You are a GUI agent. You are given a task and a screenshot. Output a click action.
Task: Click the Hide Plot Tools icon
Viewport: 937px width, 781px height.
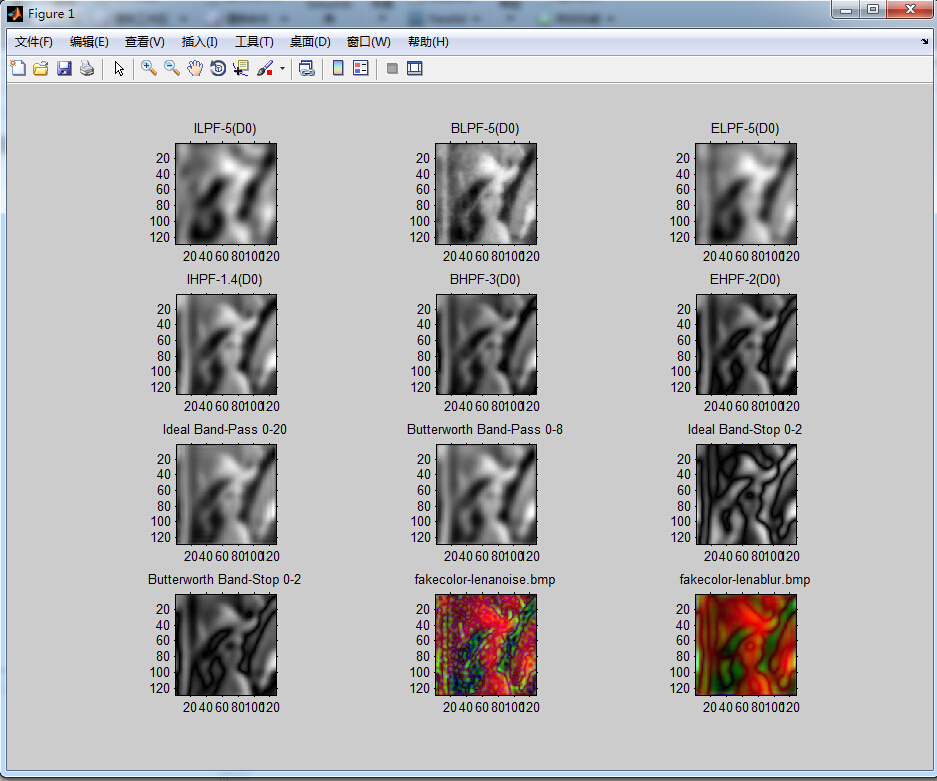pos(392,68)
